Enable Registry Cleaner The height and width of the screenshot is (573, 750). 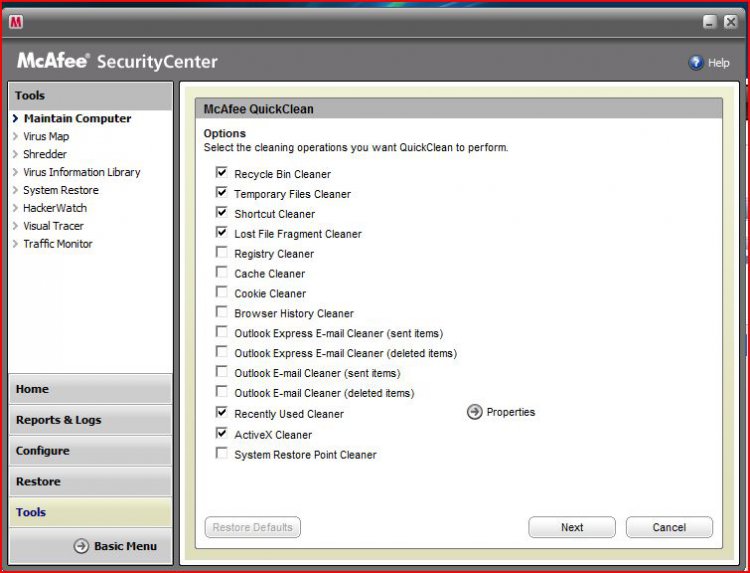click(221, 252)
